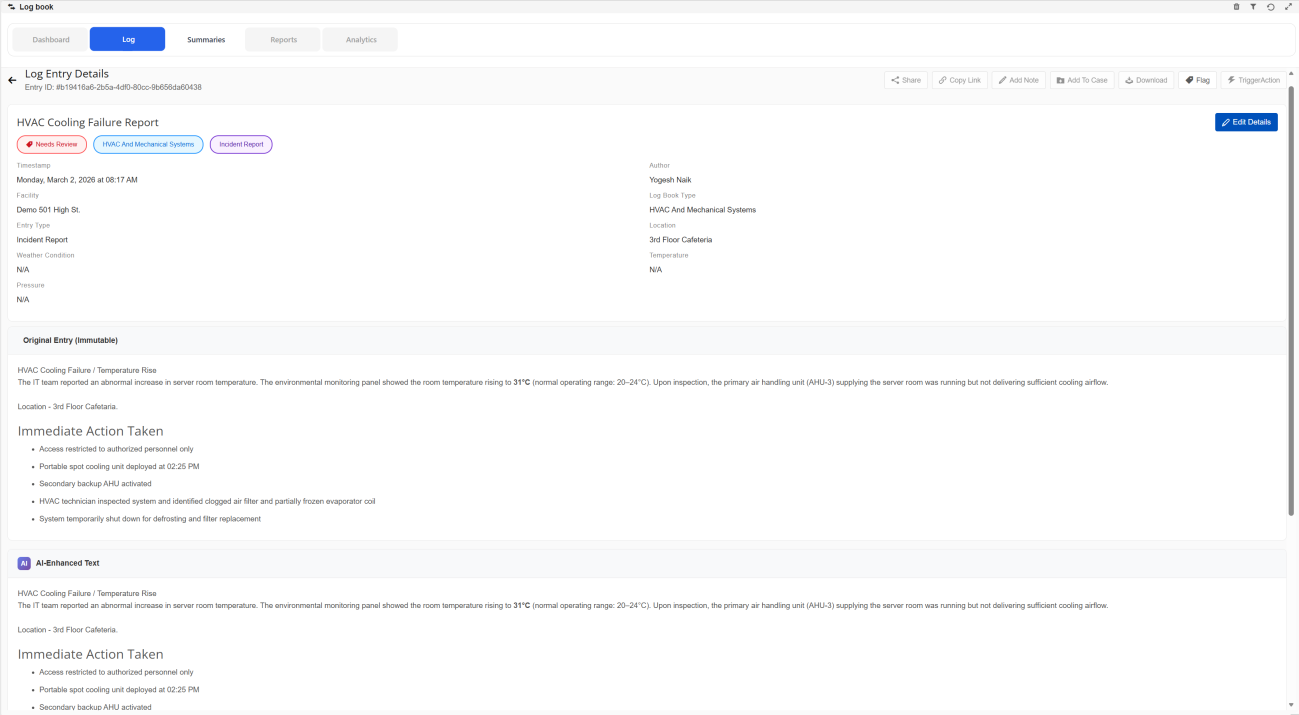This screenshot has height=715, width=1299.
Task: Click the HVAC And Mechanical Systems tag
Action: (148, 144)
